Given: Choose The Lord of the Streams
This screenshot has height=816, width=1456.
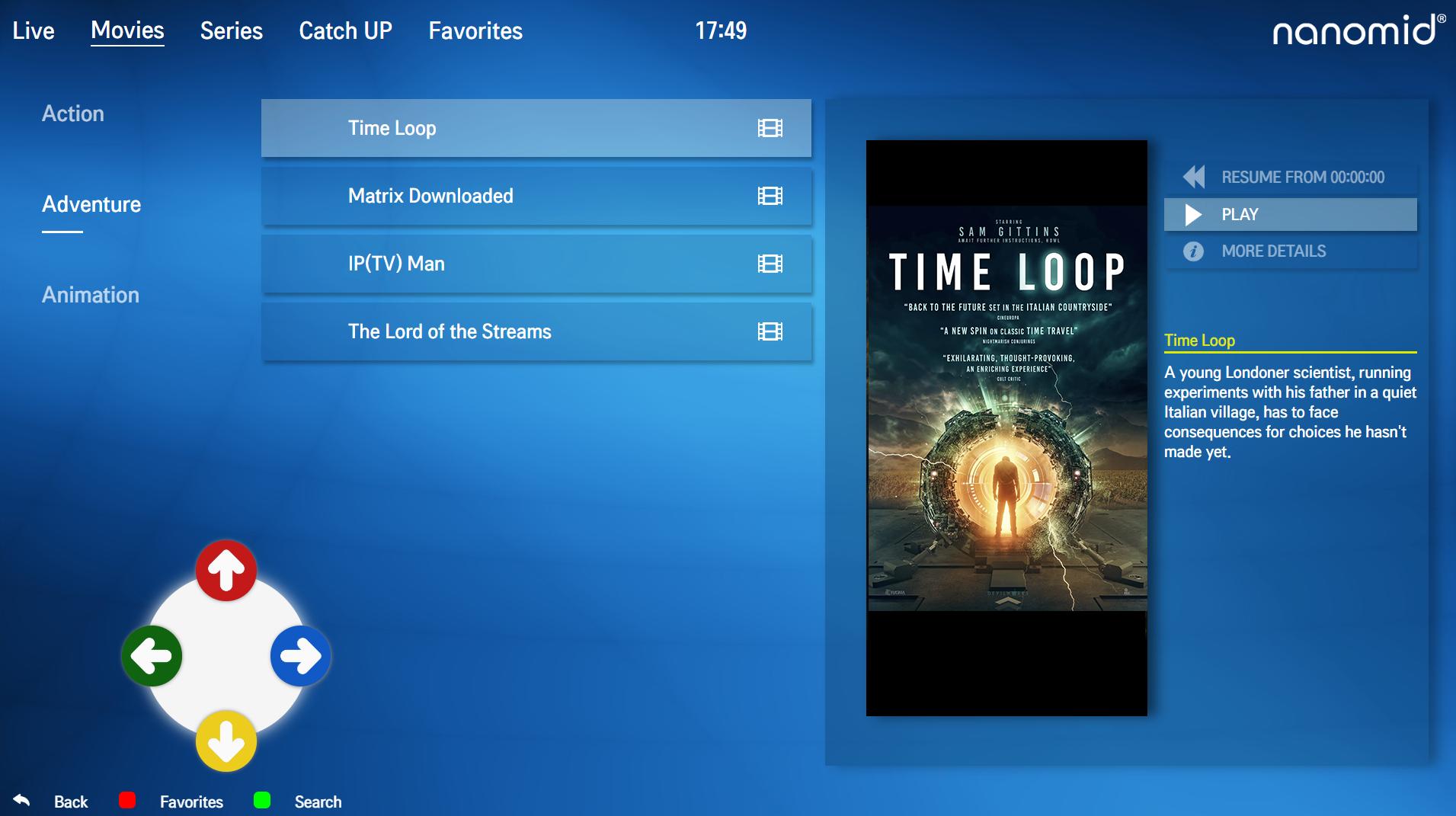Looking at the screenshot, I should (536, 331).
